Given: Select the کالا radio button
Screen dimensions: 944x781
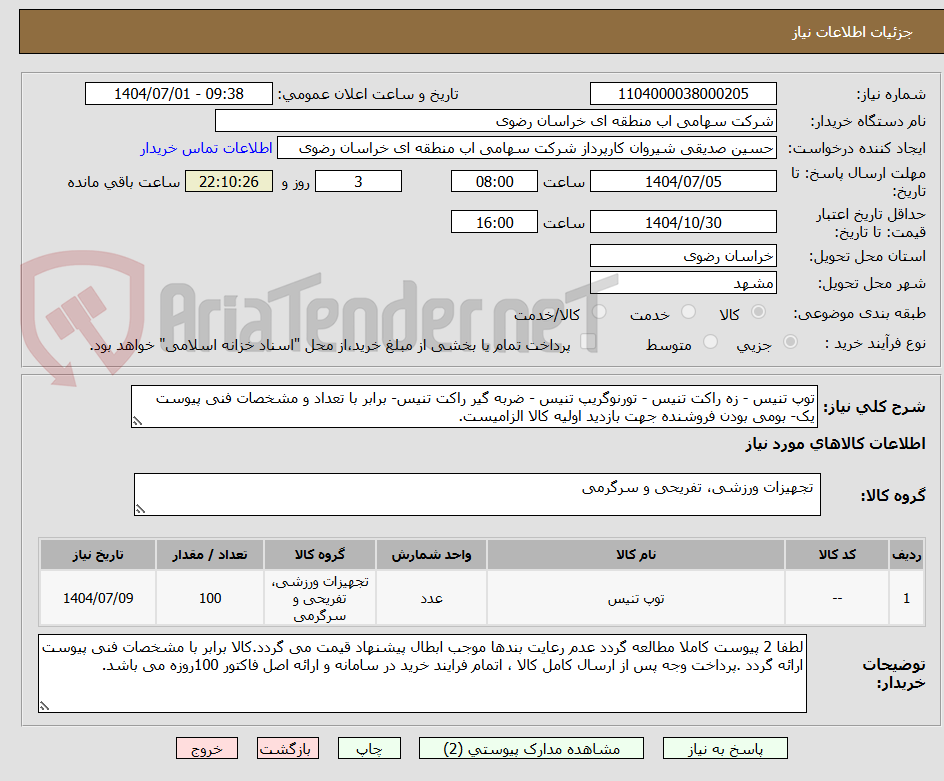Looking at the screenshot, I should (x=757, y=311).
